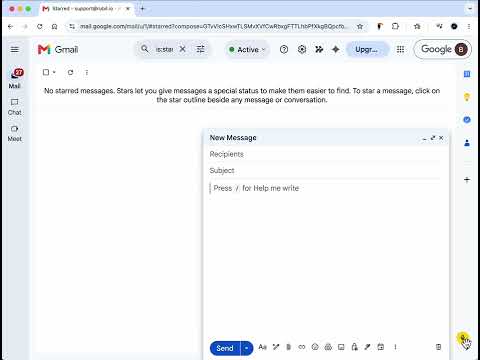480x360 pixels.
Task: Switch to Chat in sidebar
Action: pos(15,107)
